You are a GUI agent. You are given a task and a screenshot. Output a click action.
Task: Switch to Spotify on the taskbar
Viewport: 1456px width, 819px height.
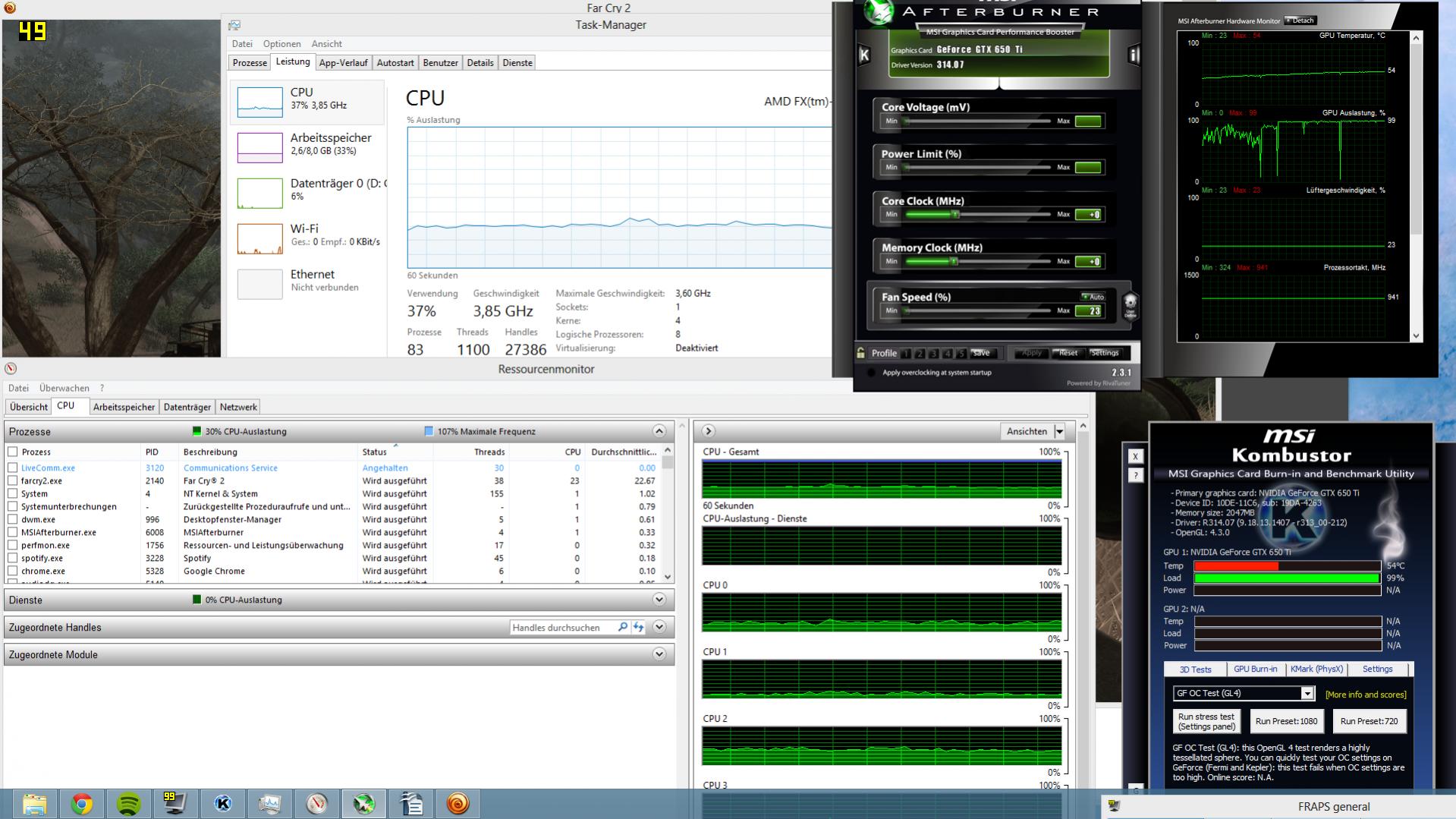coord(129,804)
